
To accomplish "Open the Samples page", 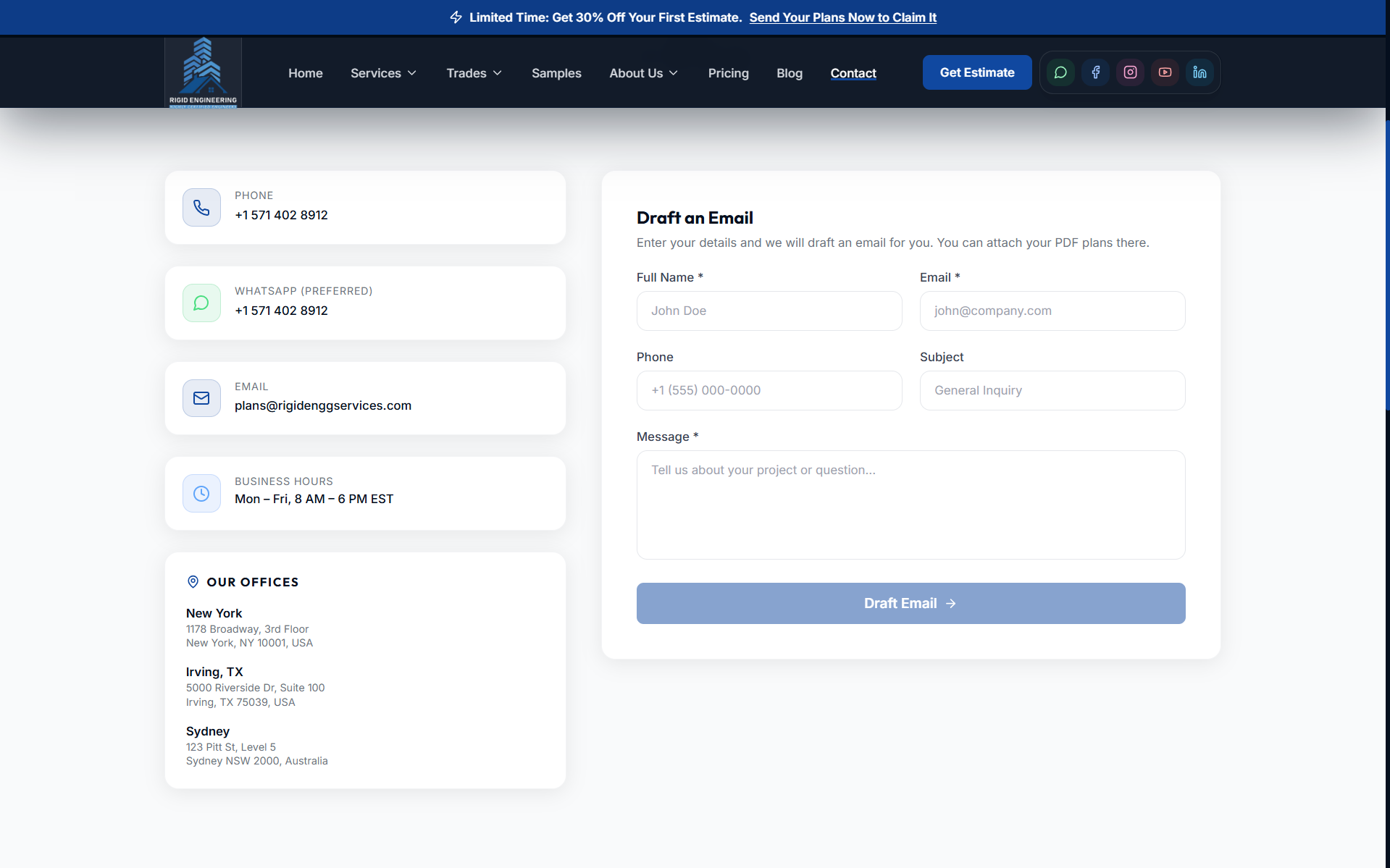I will 556,73.
